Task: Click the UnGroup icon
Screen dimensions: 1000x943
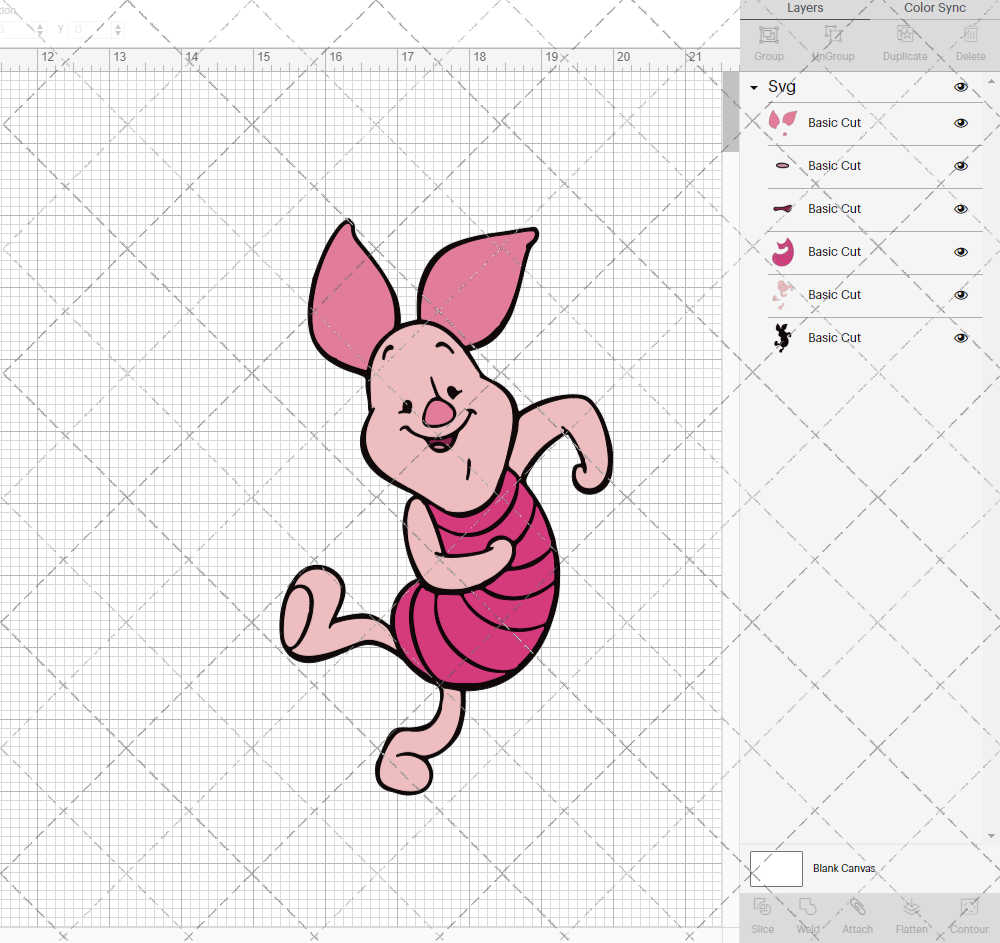Action: coord(832,34)
